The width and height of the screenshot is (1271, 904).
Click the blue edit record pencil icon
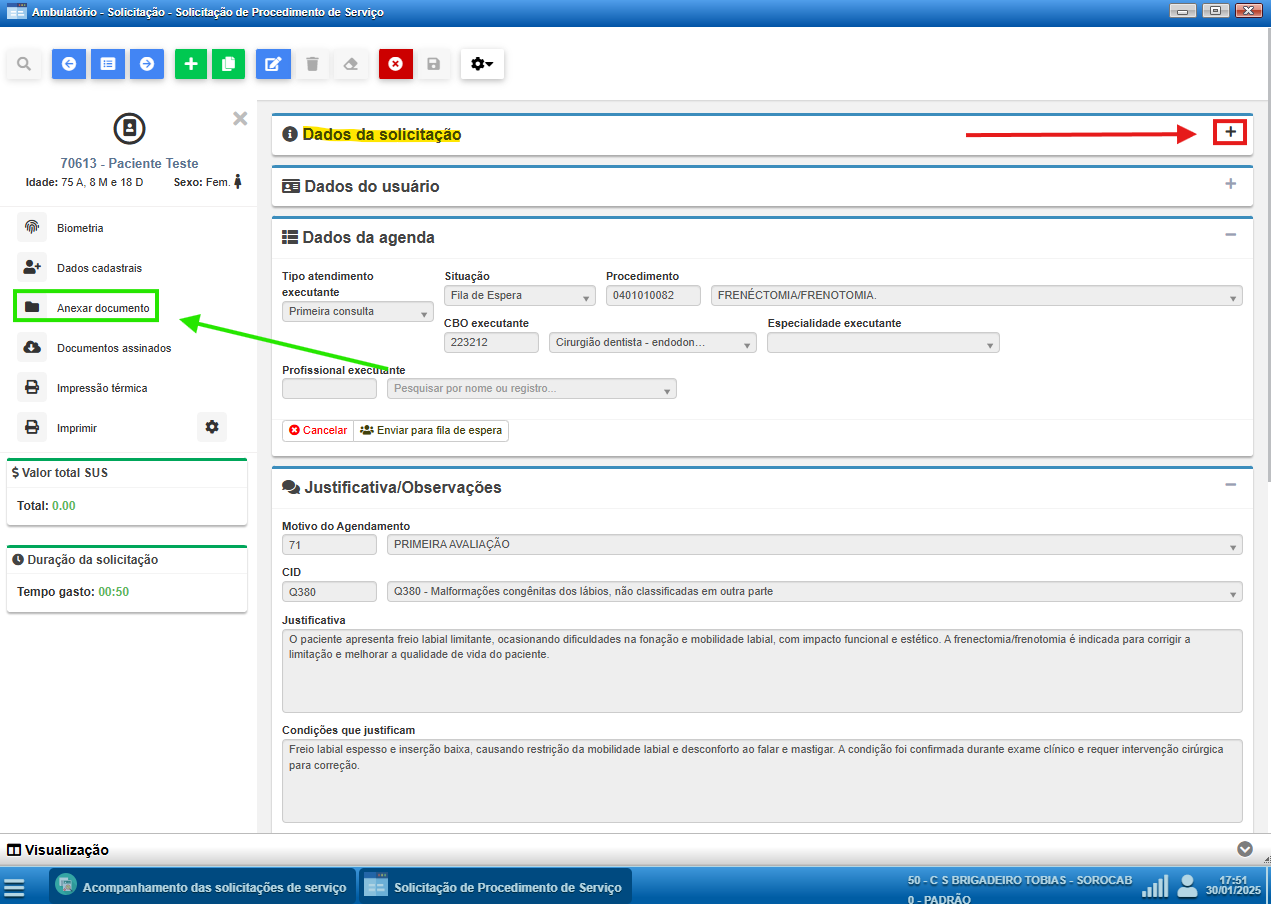click(x=272, y=64)
